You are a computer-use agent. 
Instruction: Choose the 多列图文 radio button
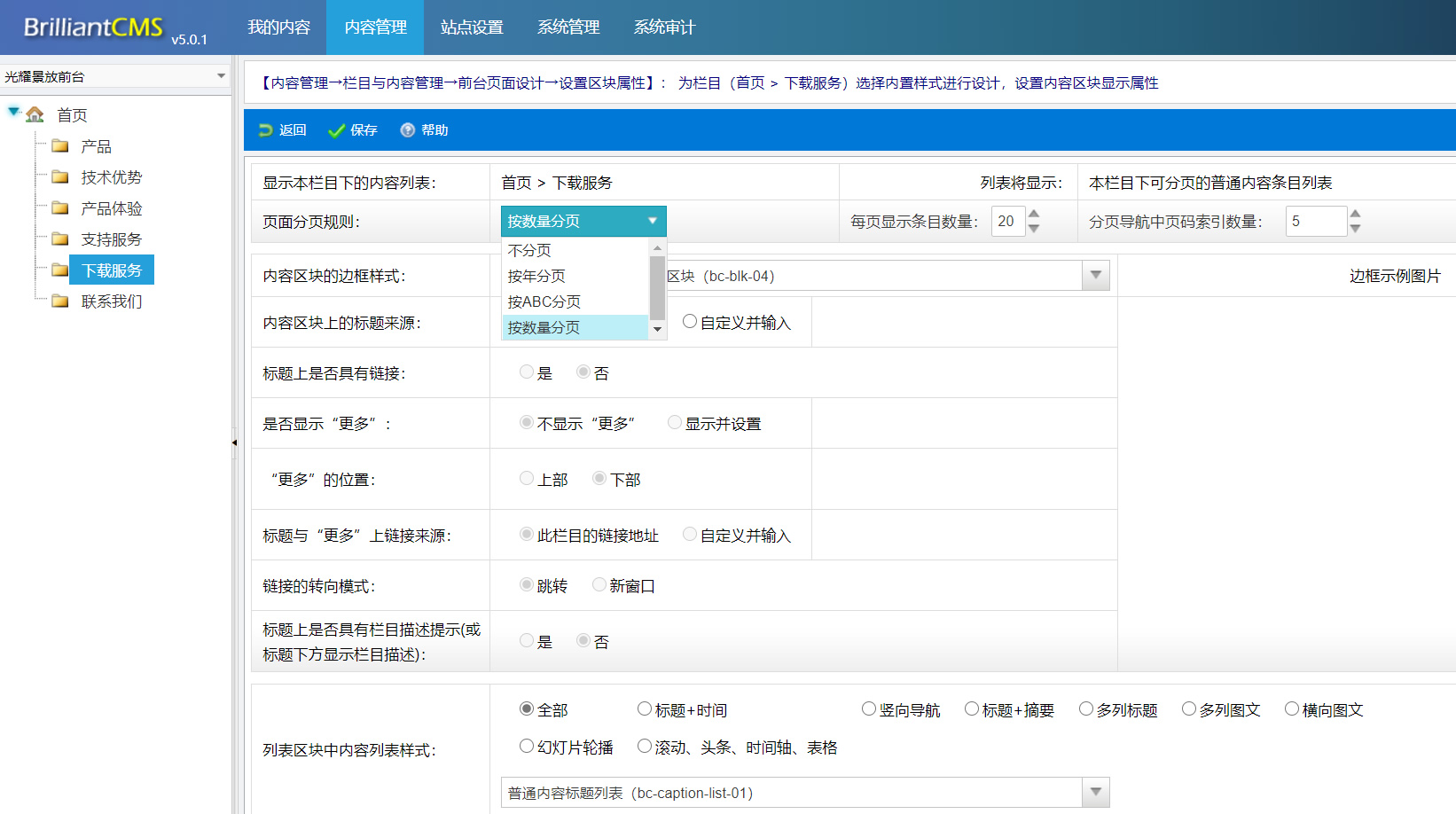1189,709
